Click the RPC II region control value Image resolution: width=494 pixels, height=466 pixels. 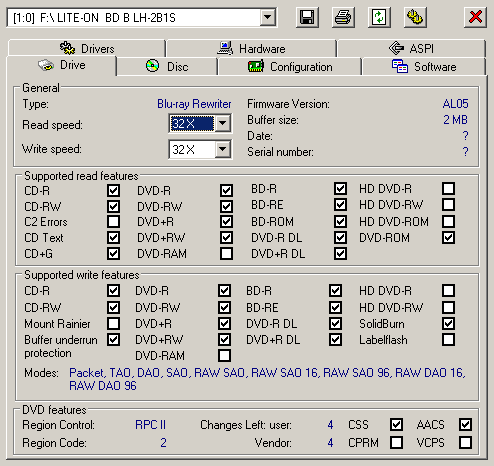click(150, 425)
